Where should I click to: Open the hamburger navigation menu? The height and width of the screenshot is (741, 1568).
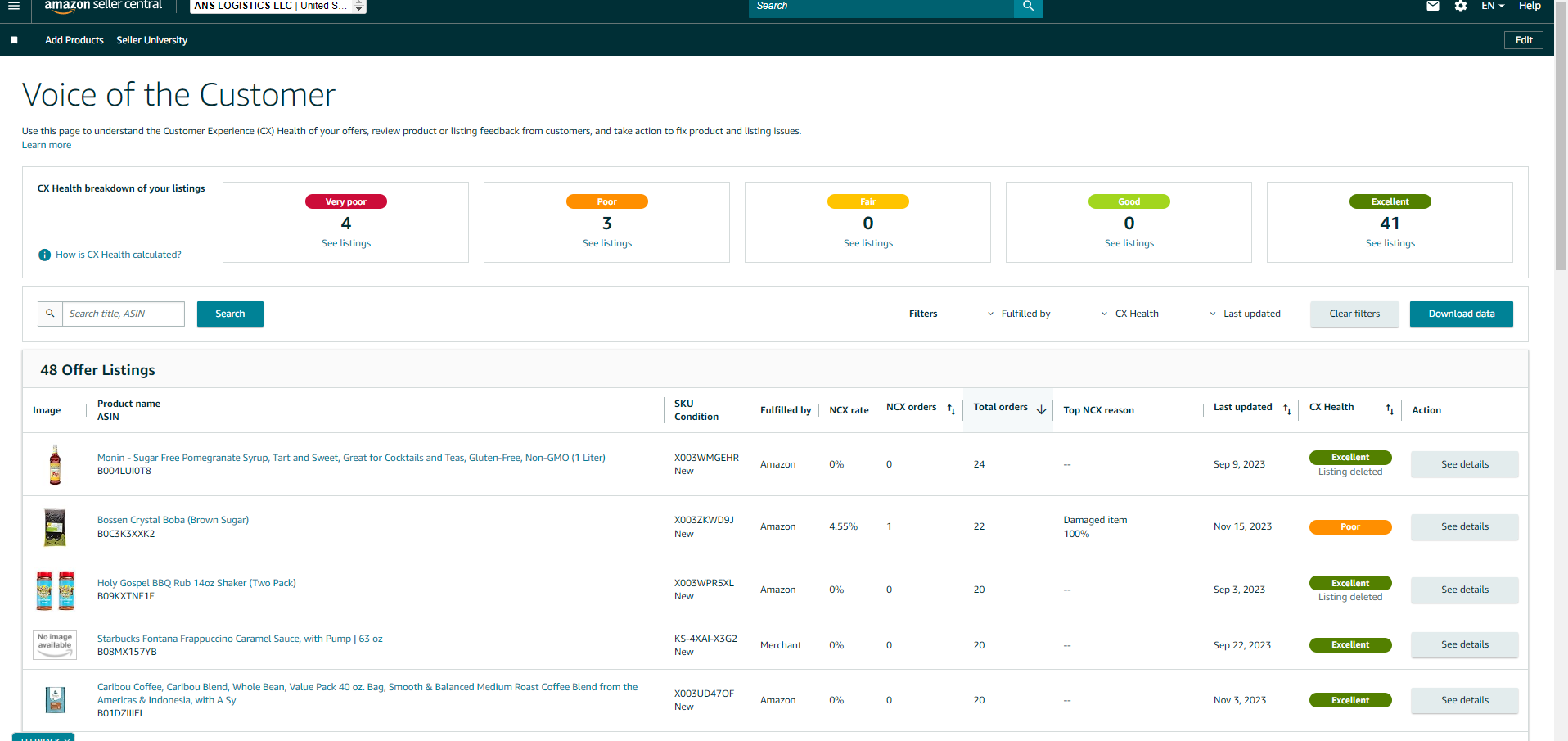14,6
